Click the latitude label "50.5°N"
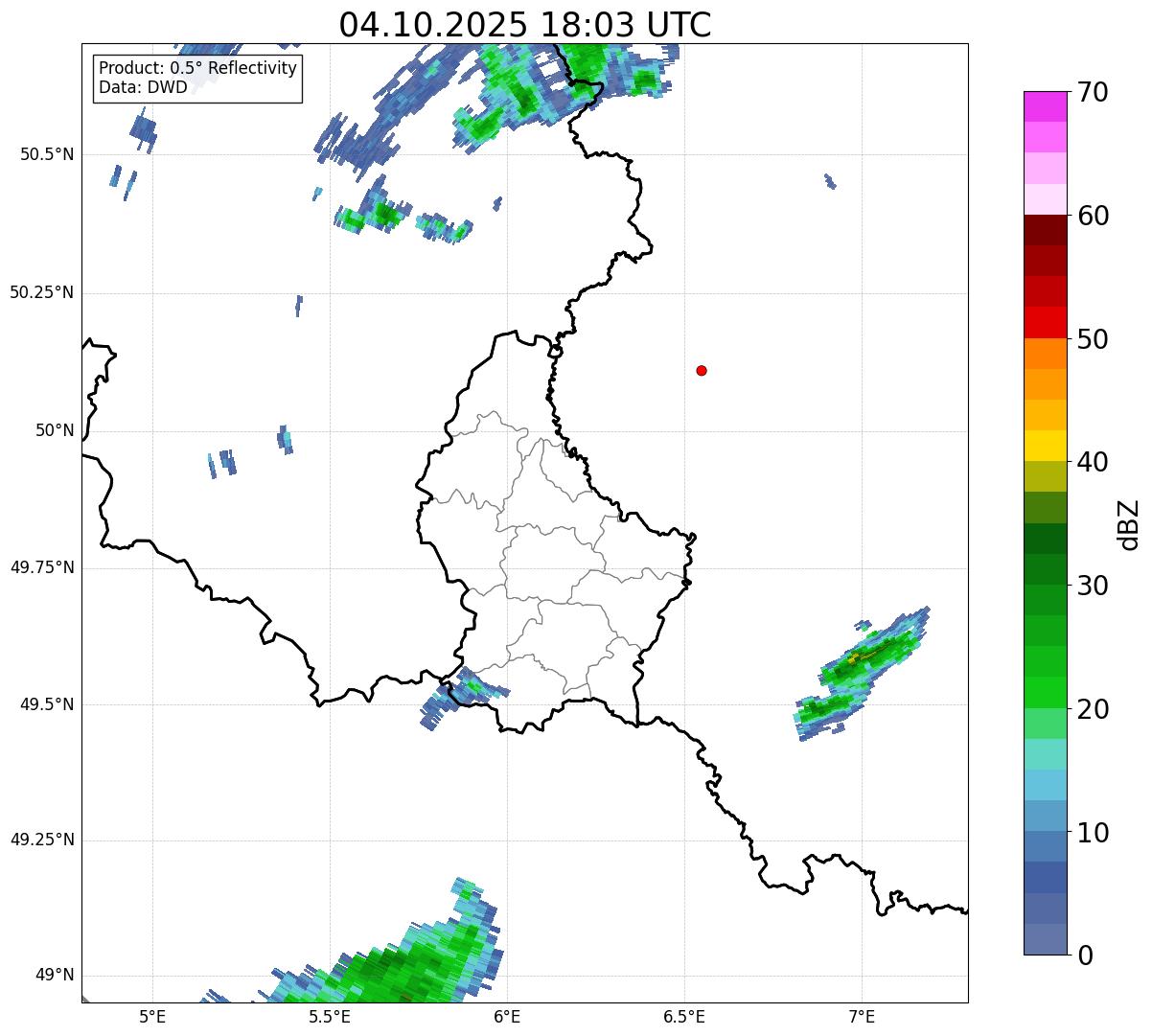This screenshot has height=1036, width=1152. (47, 154)
